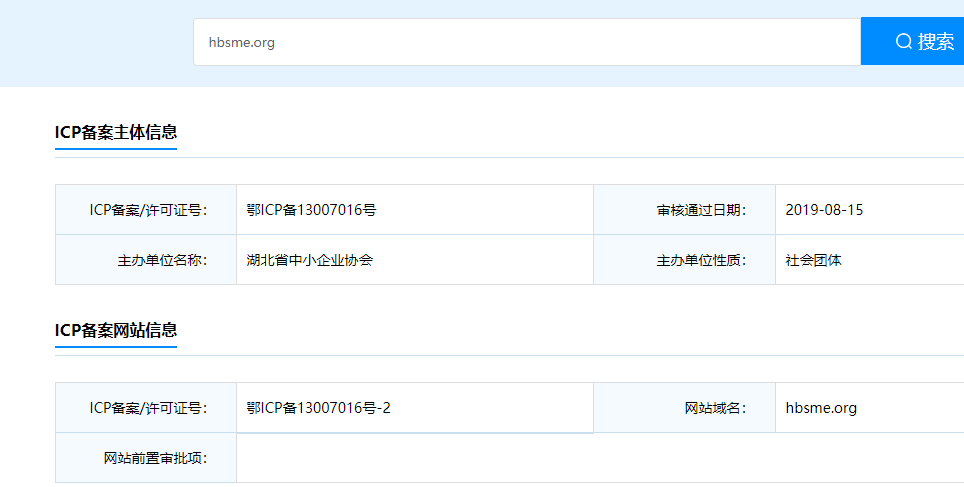Screen dimensions: 964x487
Task: Select the ICP备案网站信息 section heading
Action: (116, 330)
